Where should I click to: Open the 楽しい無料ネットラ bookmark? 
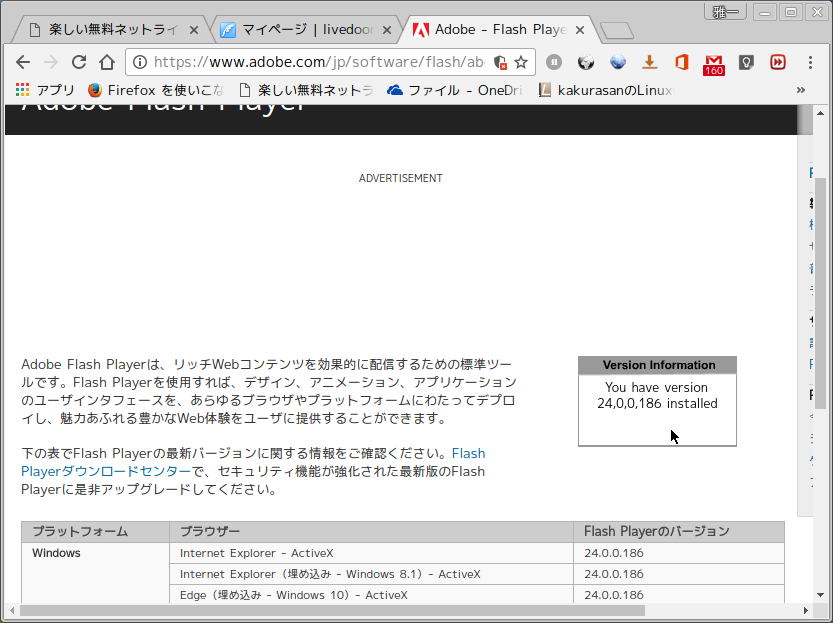307,90
